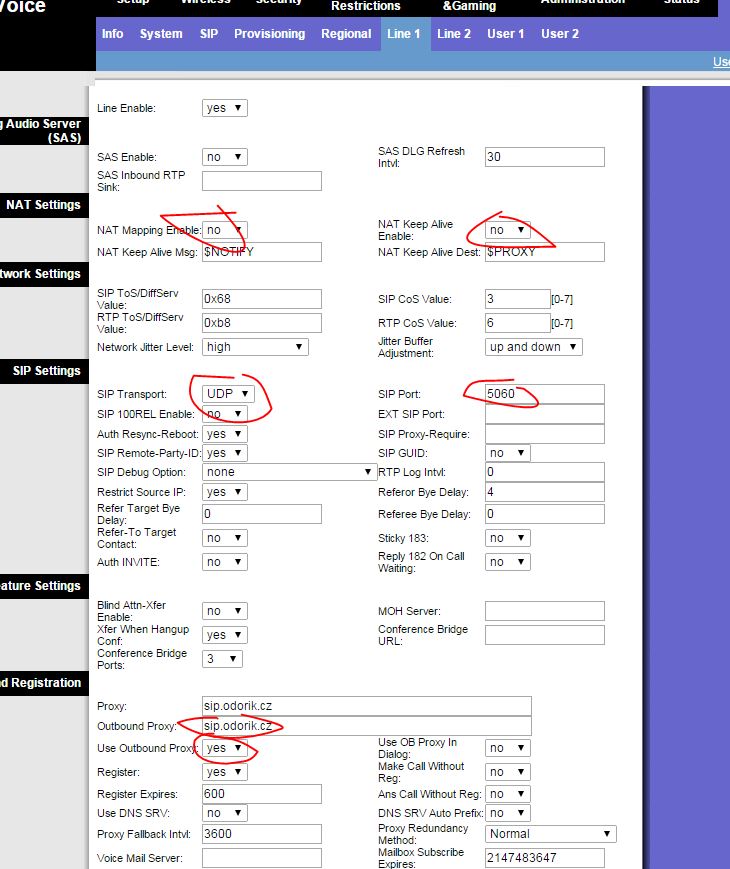Screen dimensions: 730x869
Task: Click the SIP ToS/DiffServ Value field
Action: (262, 299)
